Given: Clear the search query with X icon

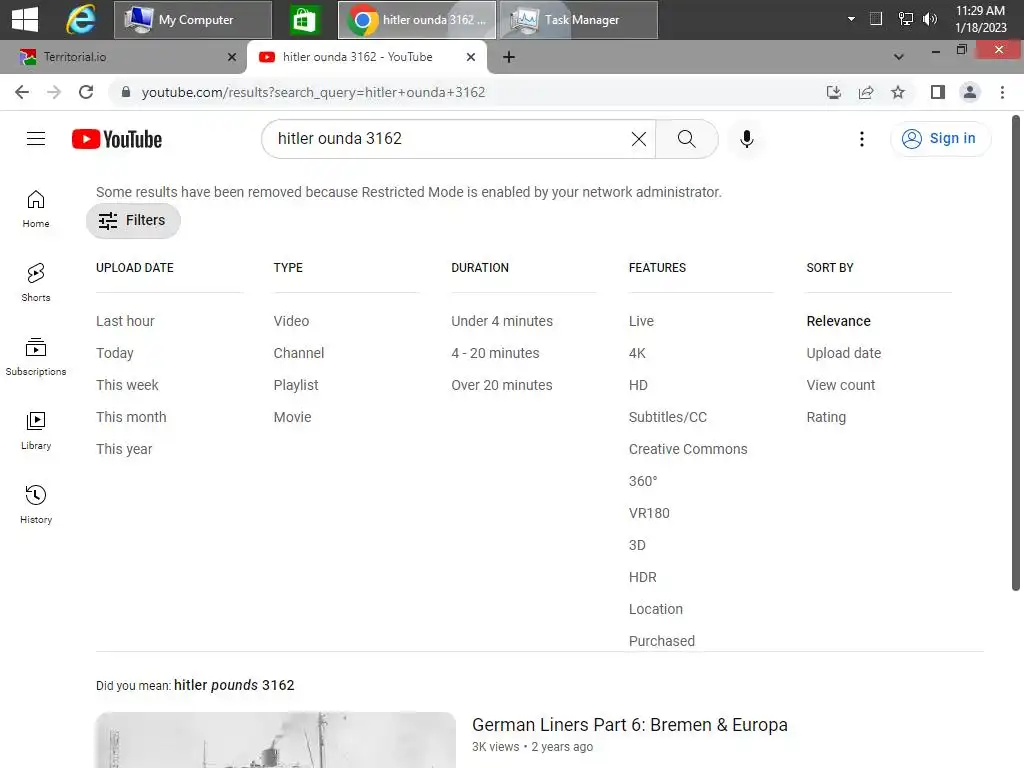Looking at the screenshot, I should [x=639, y=138].
